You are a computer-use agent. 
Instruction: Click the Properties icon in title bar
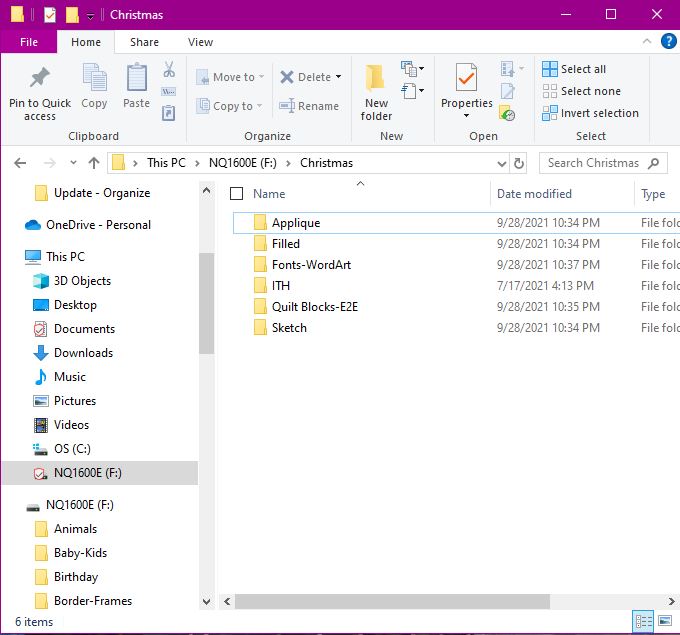50,15
